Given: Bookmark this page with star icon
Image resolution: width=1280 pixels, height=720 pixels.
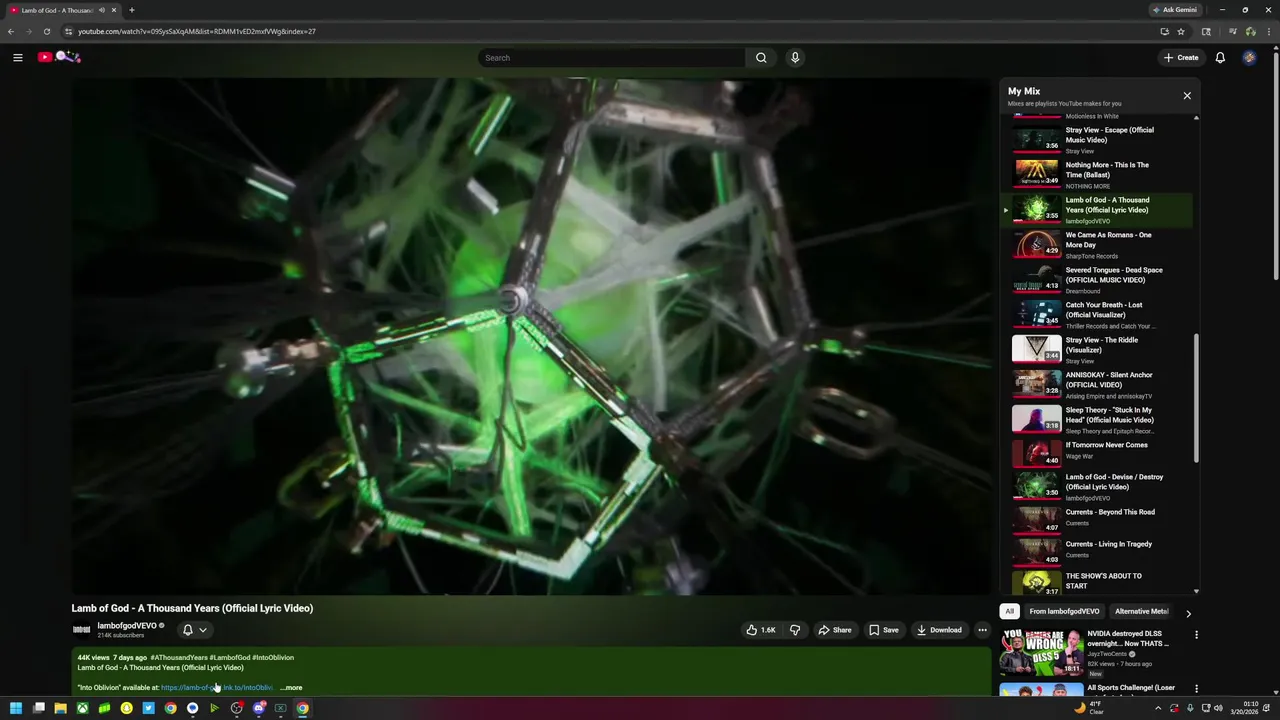Looking at the screenshot, I should click(x=1181, y=31).
